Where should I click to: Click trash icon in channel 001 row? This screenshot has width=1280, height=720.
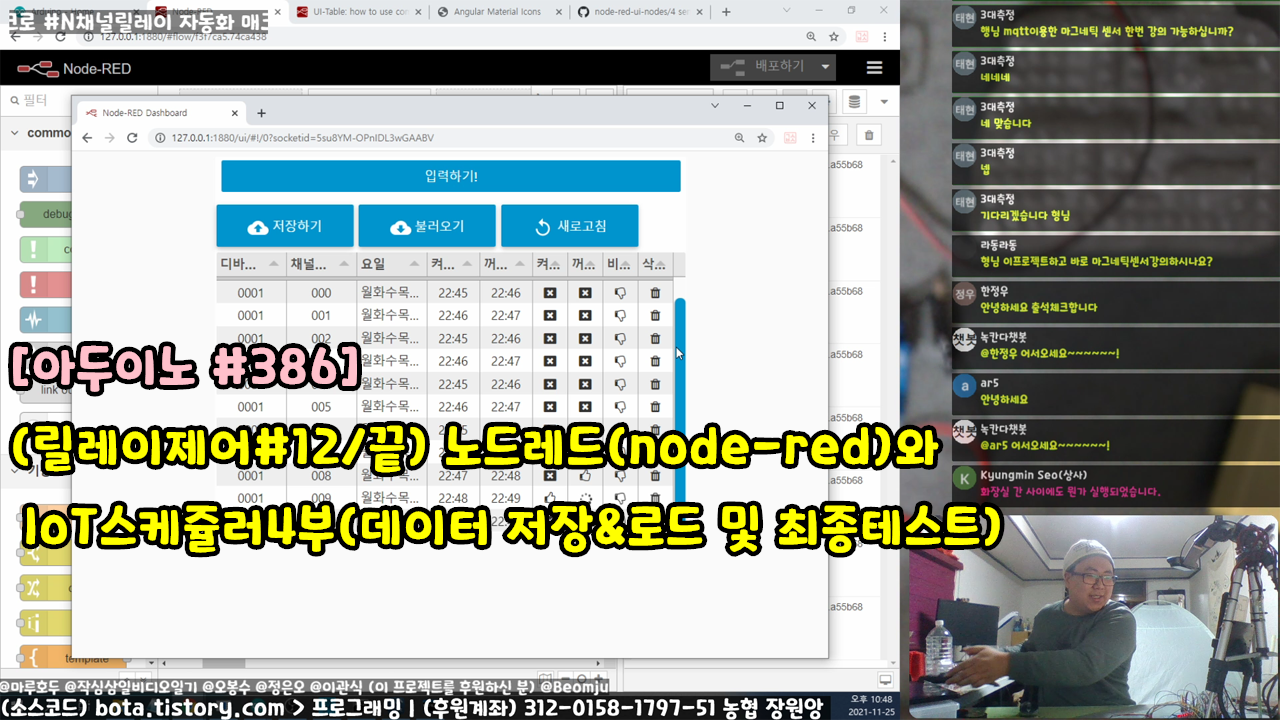point(655,316)
